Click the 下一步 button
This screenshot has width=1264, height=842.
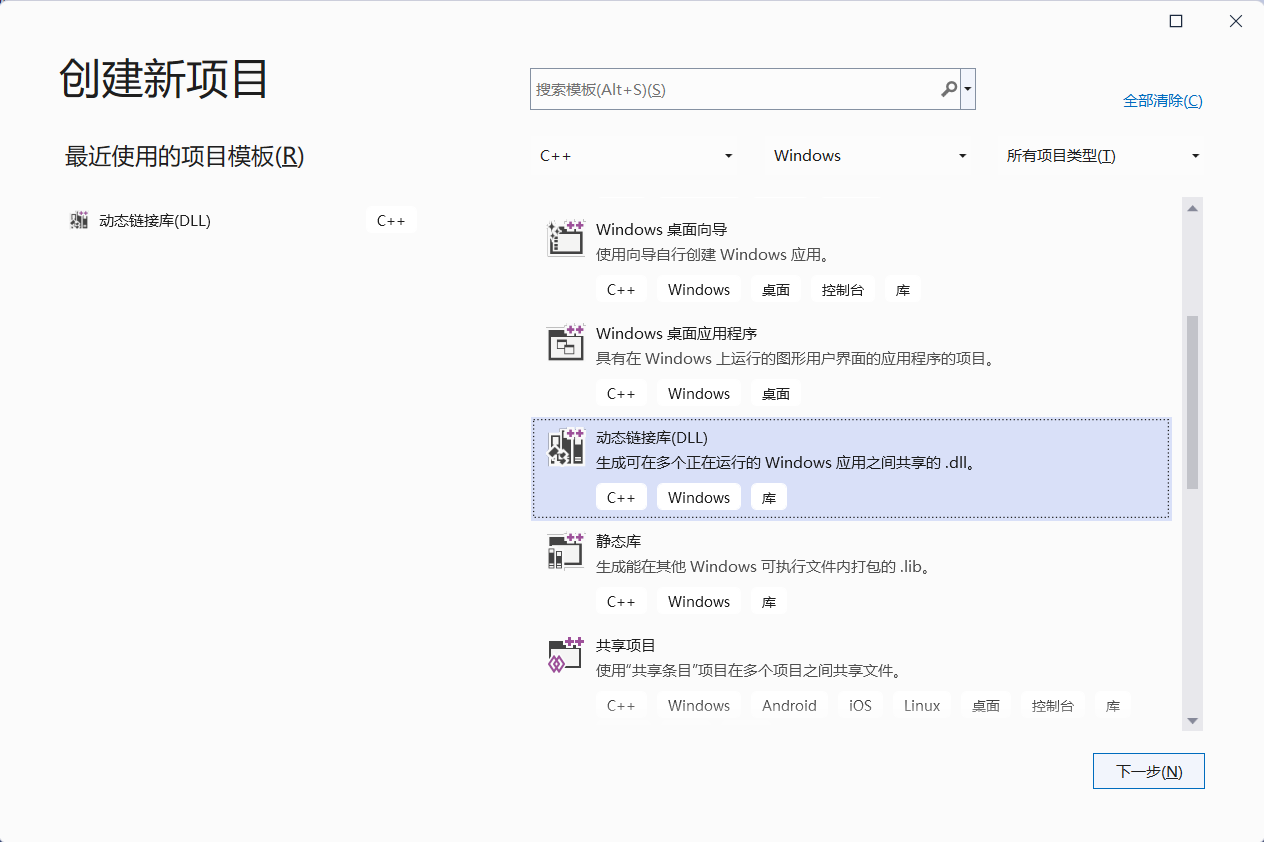click(1148, 770)
